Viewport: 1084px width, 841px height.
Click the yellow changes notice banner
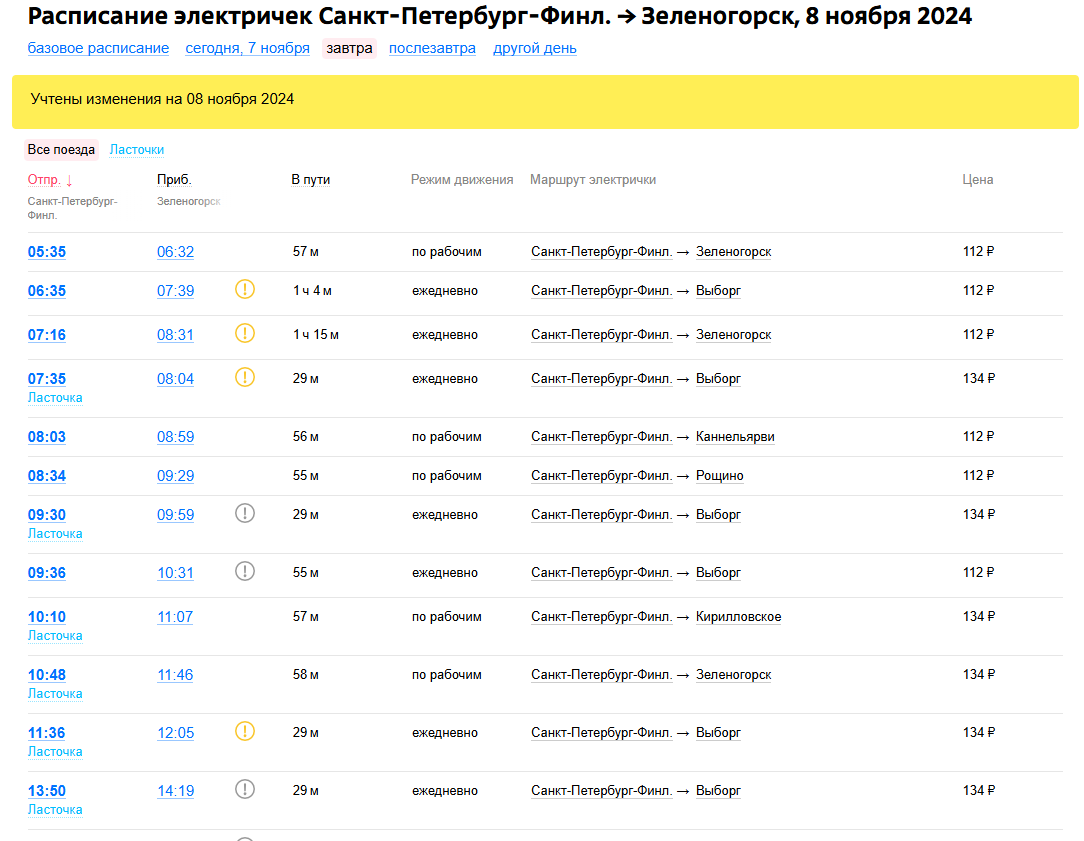545,102
